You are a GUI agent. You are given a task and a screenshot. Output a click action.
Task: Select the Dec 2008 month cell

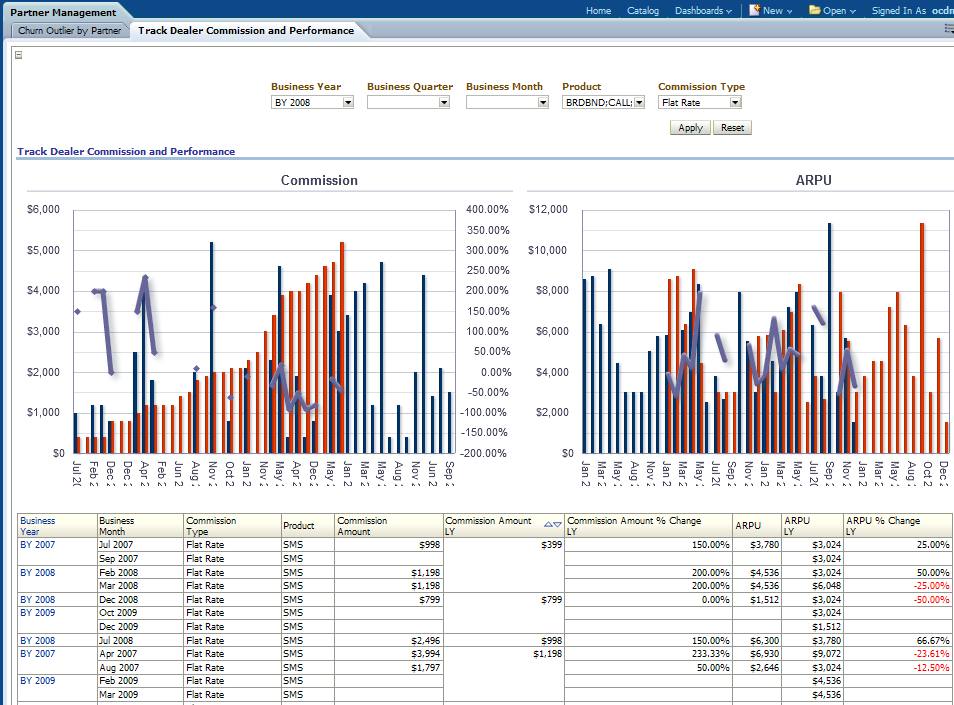point(141,600)
